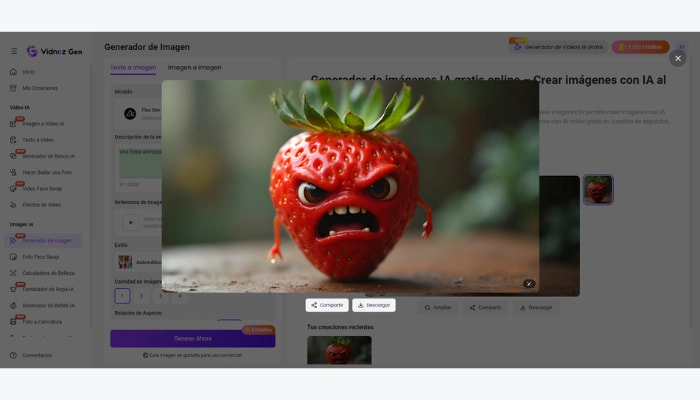Screen dimensions: 700x400
Task: Select Generador de Imagen in the sidebar
Action: point(43,241)
